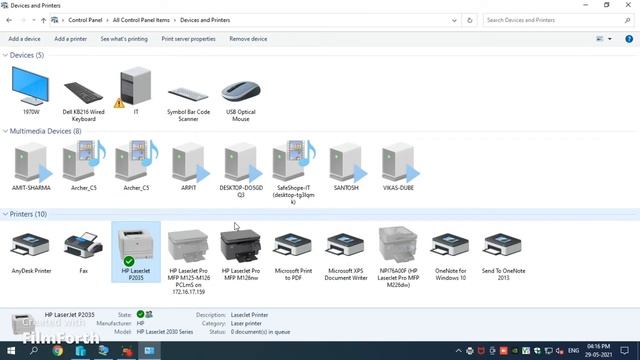The width and height of the screenshot is (640, 360).
Task: Select the USB Optical Mouse device
Action: [240, 100]
